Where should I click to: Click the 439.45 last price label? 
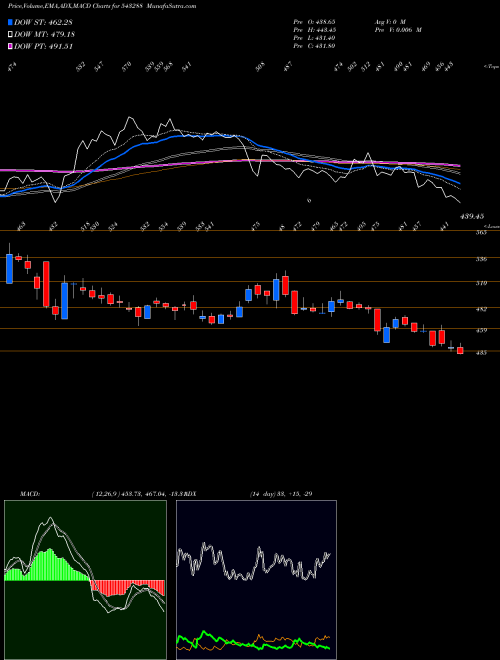click(472, 216)
